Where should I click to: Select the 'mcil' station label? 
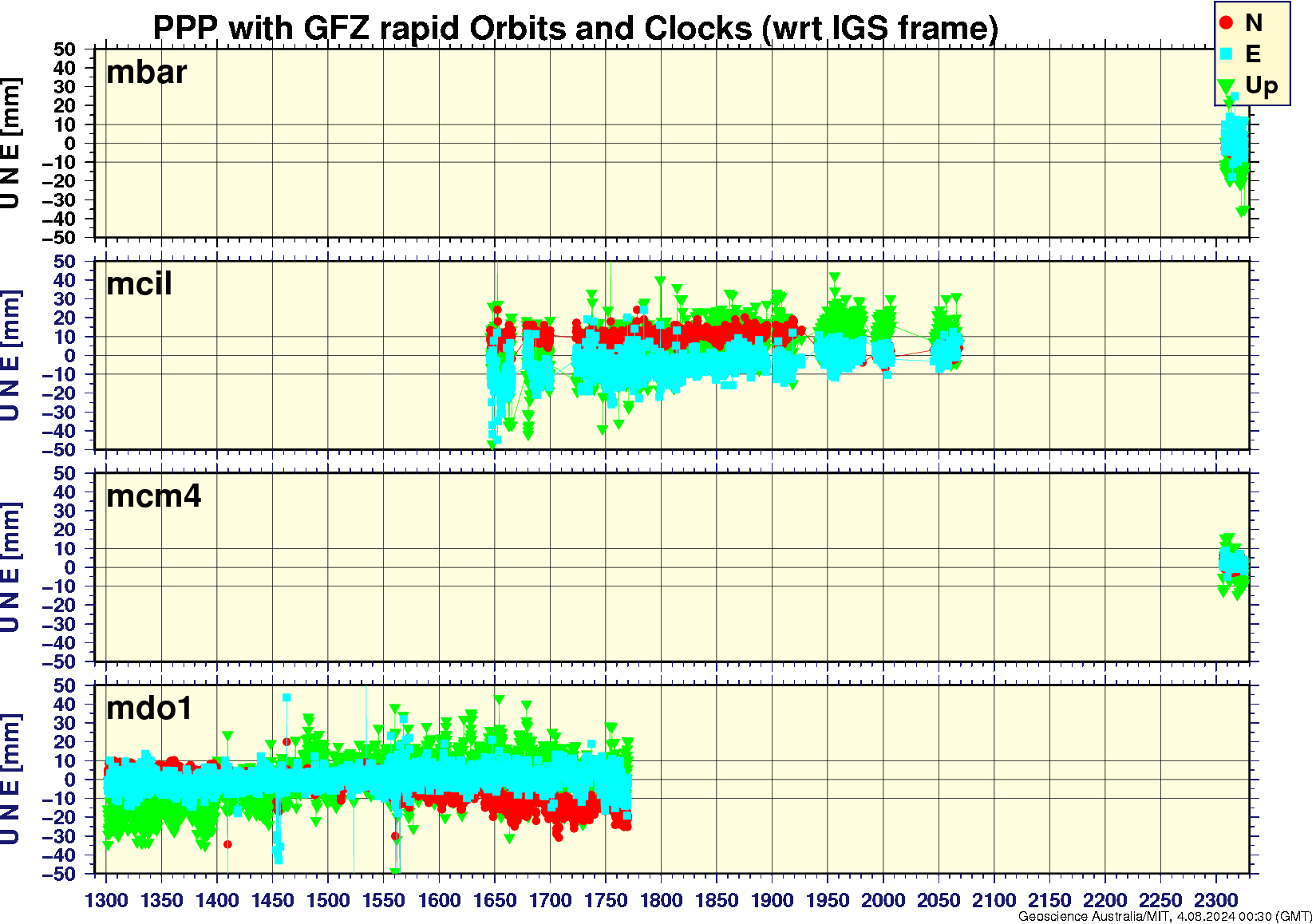click(x=139, y=284)
